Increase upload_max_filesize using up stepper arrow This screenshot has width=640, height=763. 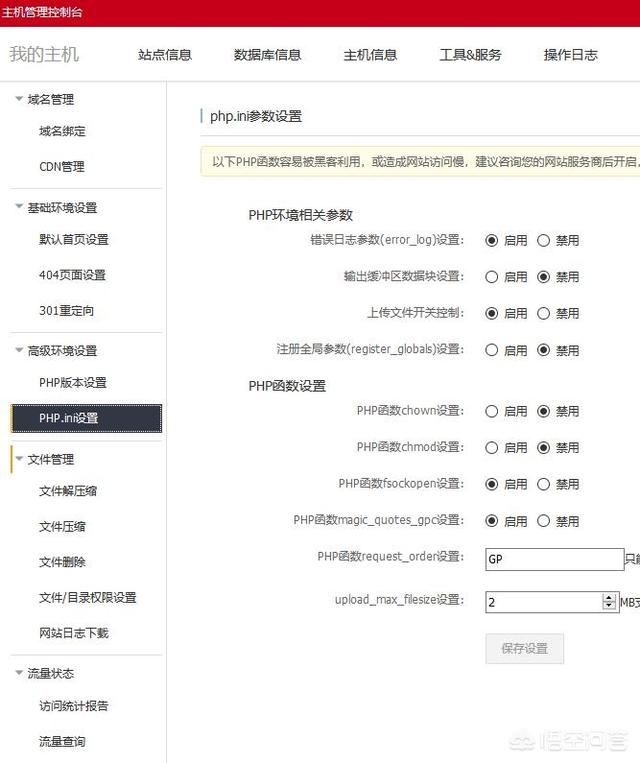click(x=609, y=597)
